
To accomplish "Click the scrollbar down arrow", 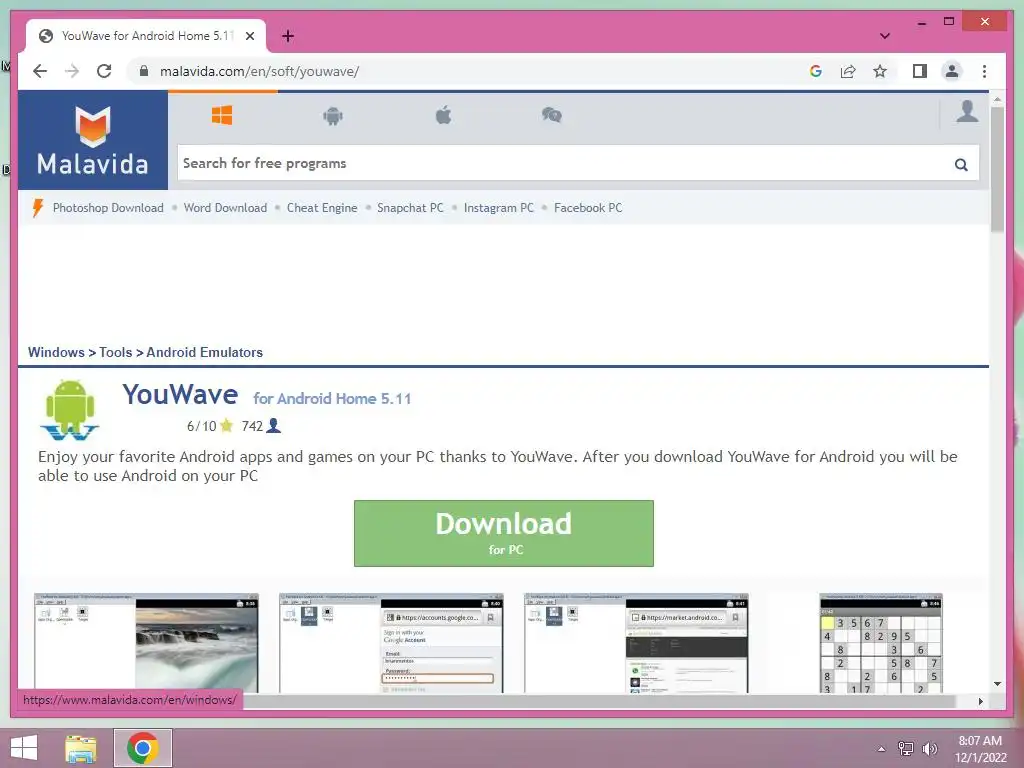I will coord(997,684).
